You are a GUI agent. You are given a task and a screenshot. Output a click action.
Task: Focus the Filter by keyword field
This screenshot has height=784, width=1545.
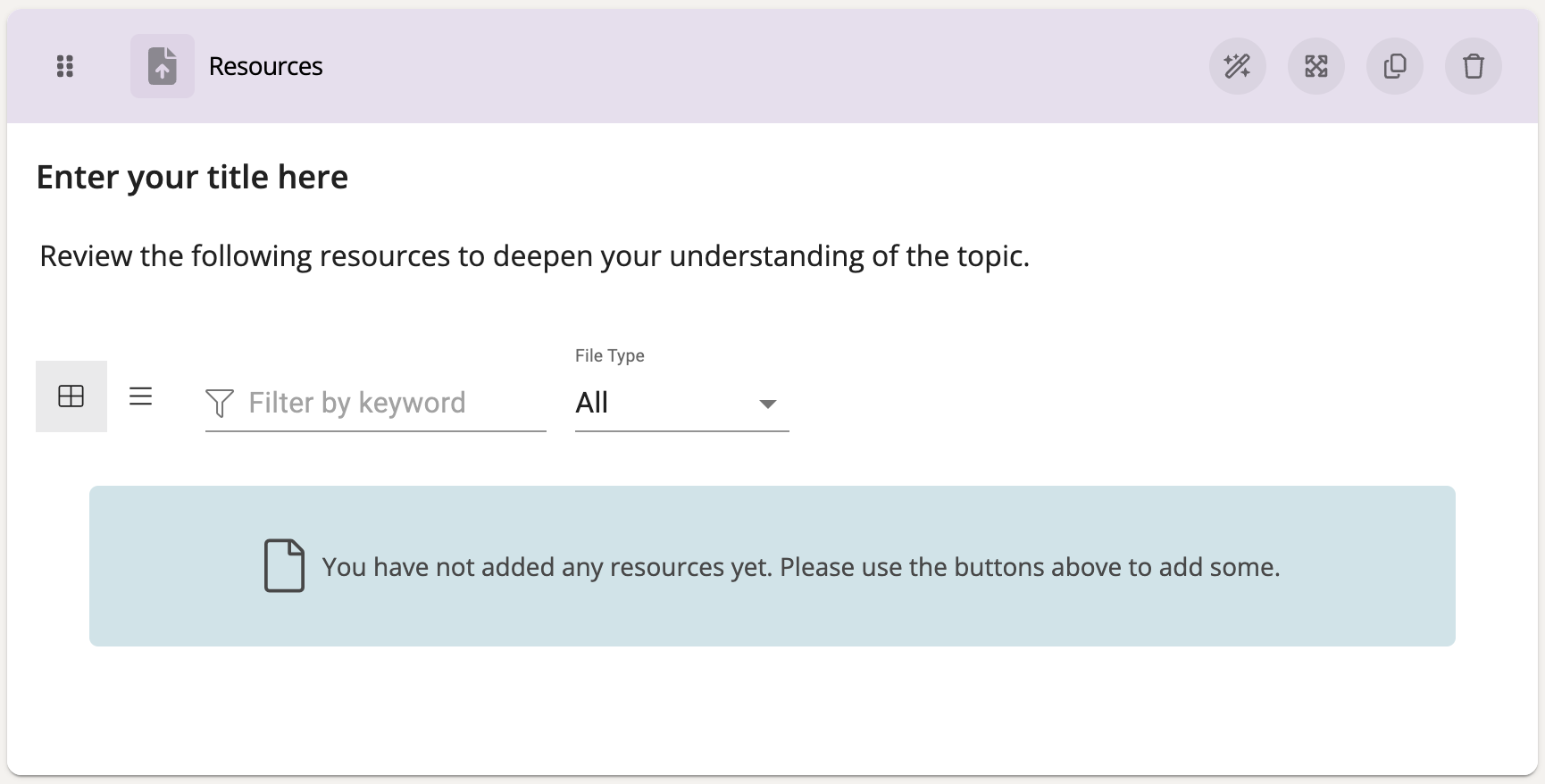[384, 404]
